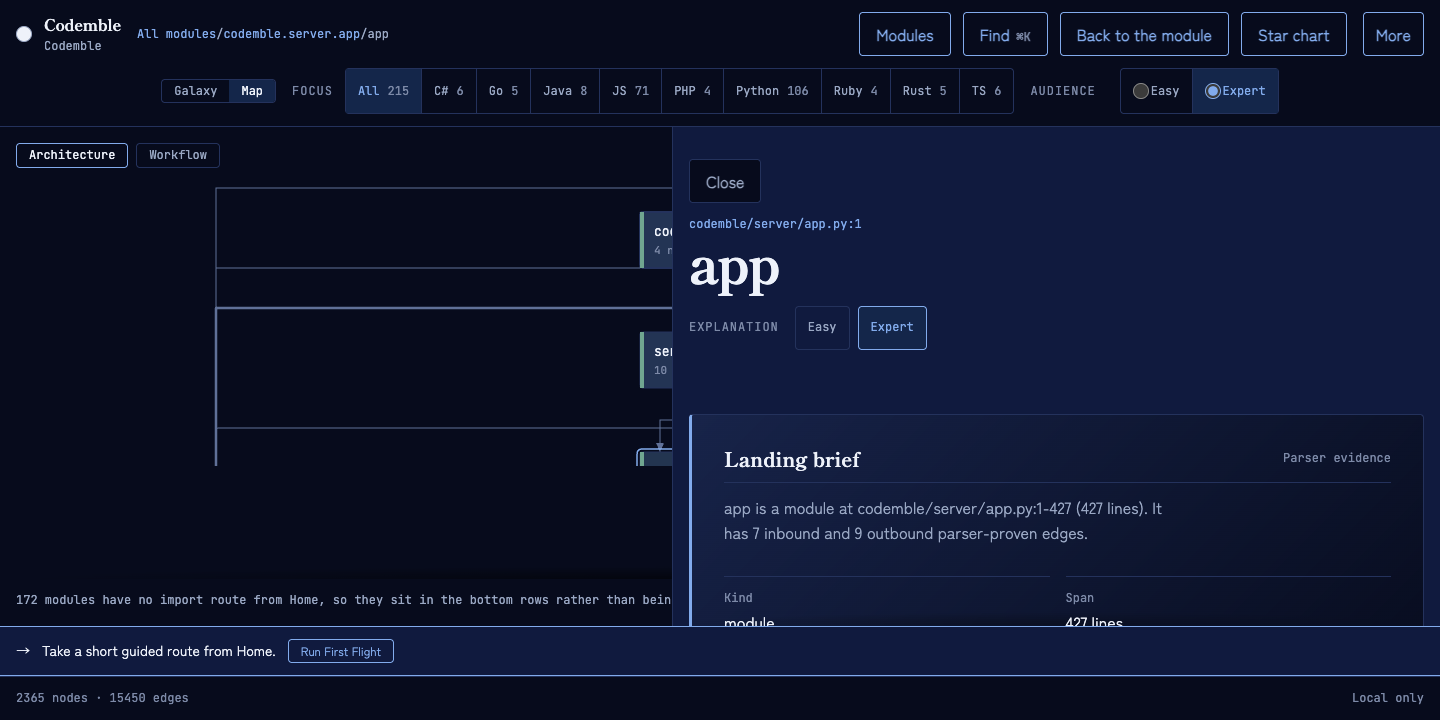Filter focus by TS 6
This screenshot has width=1440, height=720.
(x=986, y=91)
